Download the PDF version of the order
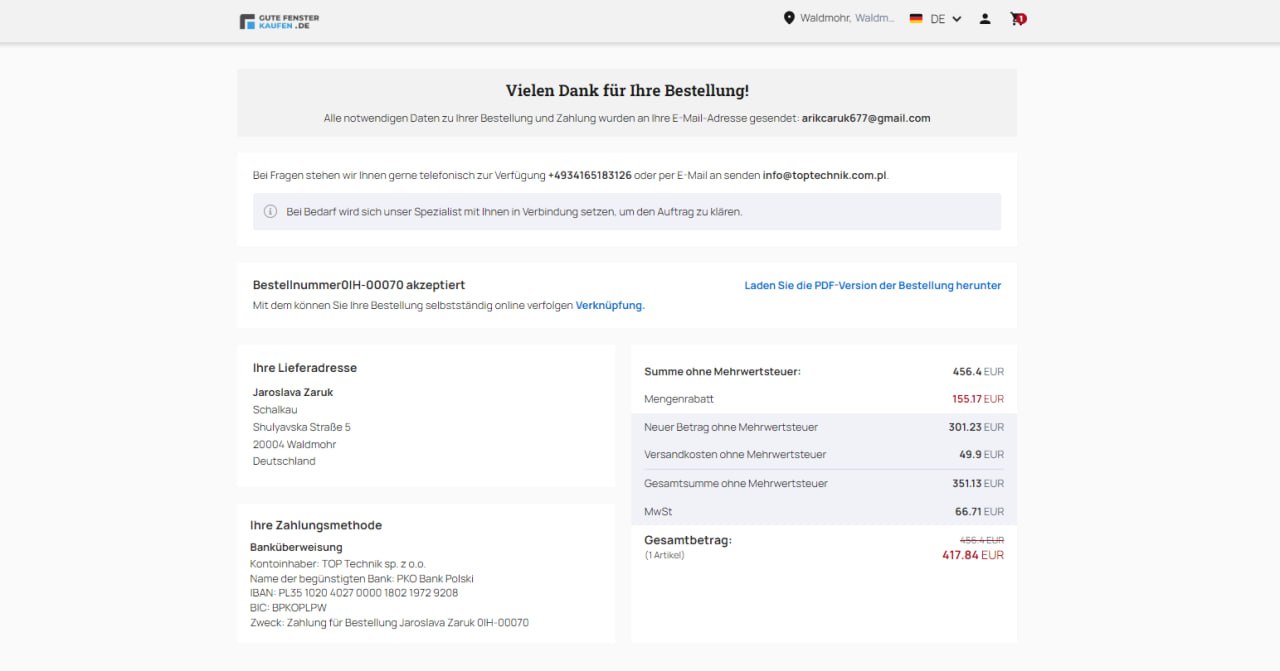The width and height of the screenshot is (1280, 671). (873, 285)
